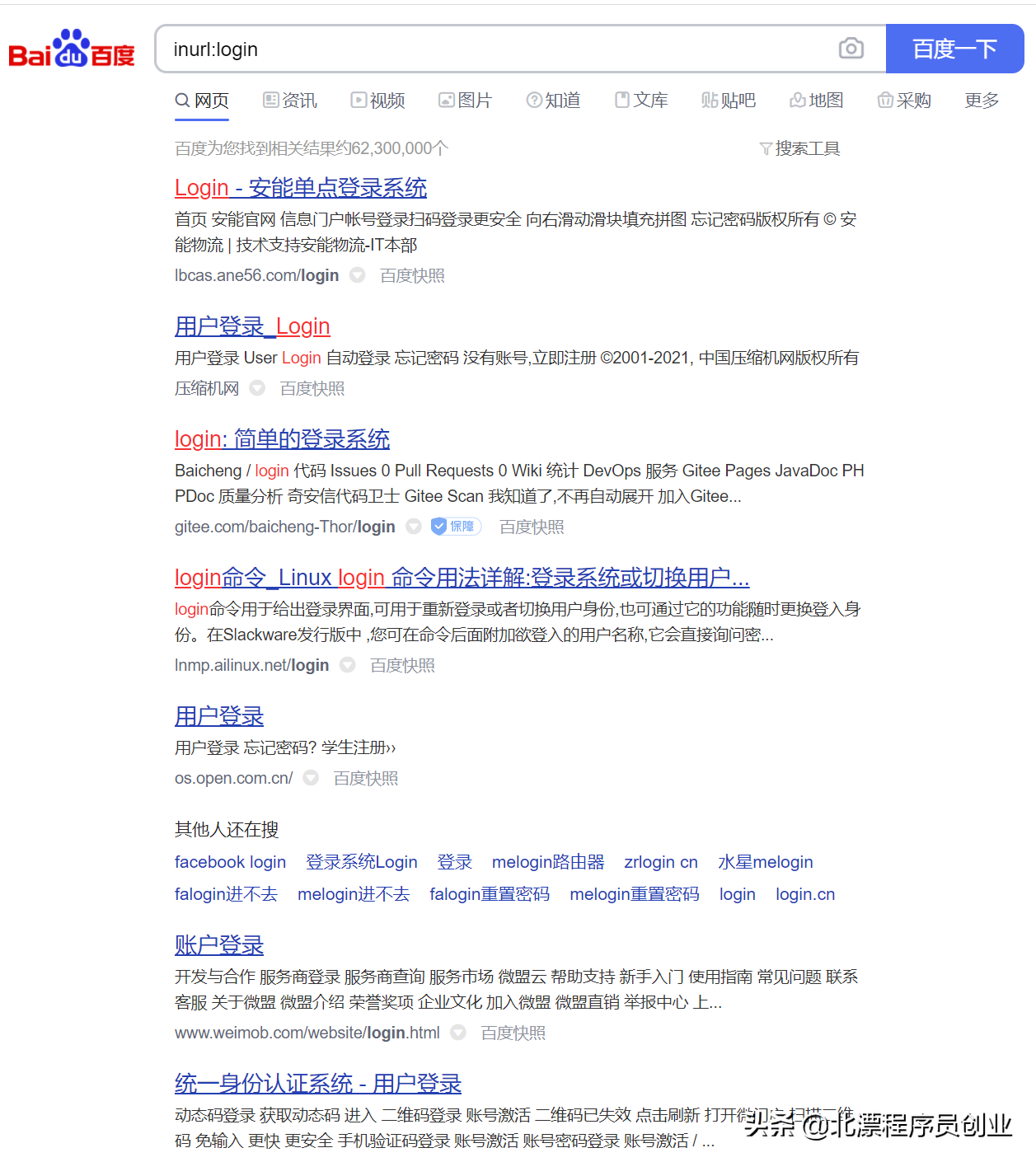Viewport: 1036px width, 1162px height.
Task: Open result 用户登录_Login
Action: tap(252, 326)
